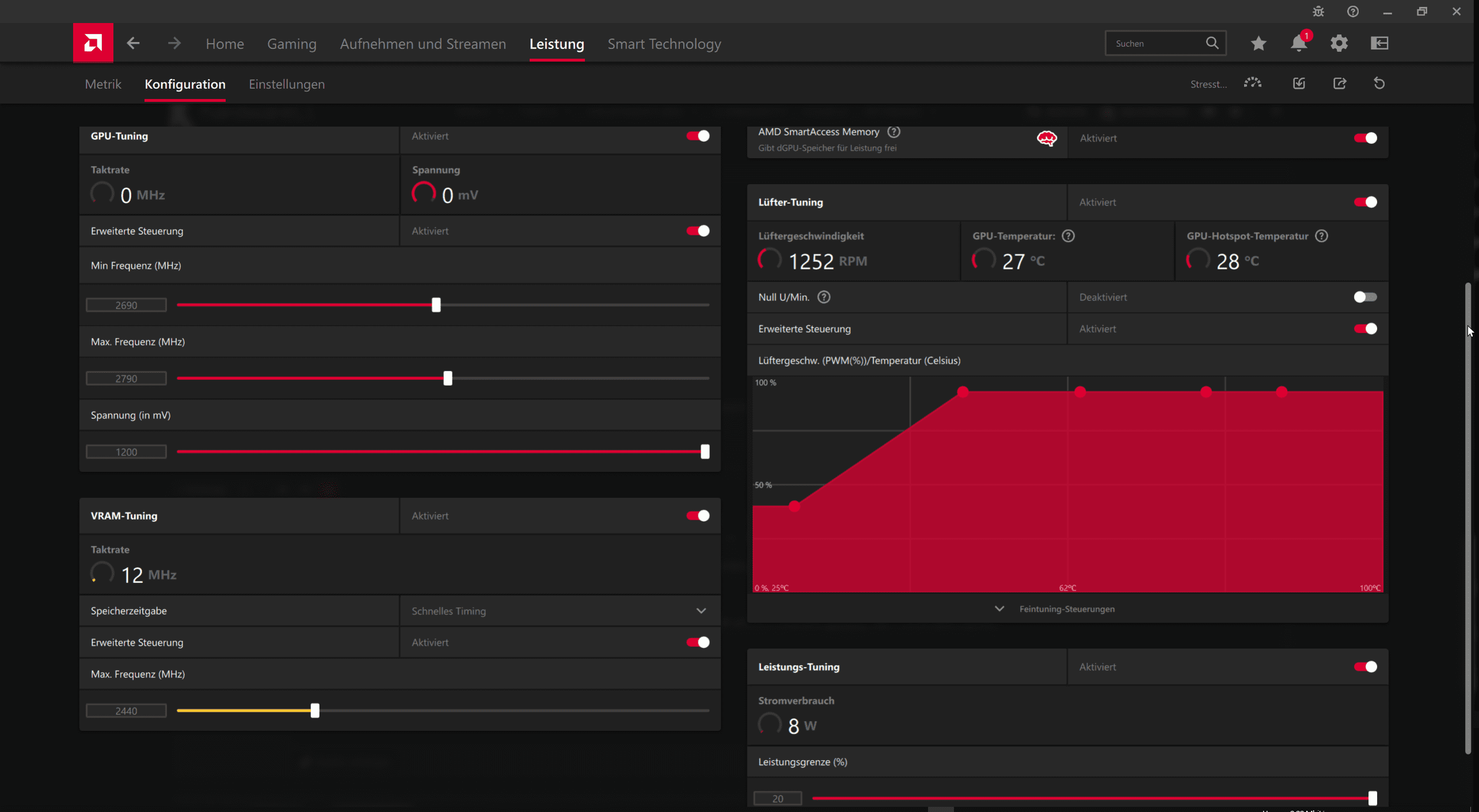Click the export profile share icon
This screenshot has width=1479, height=812.
pyautogui.click(x=1339, y=84)
